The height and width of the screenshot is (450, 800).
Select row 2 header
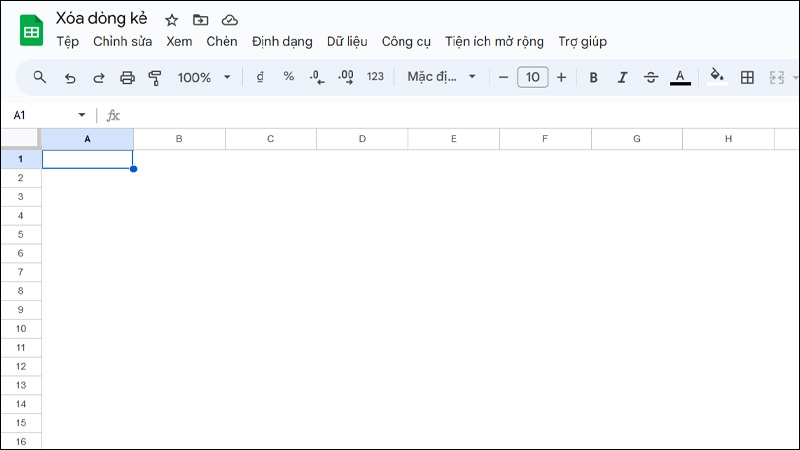[x=20, y=178]
